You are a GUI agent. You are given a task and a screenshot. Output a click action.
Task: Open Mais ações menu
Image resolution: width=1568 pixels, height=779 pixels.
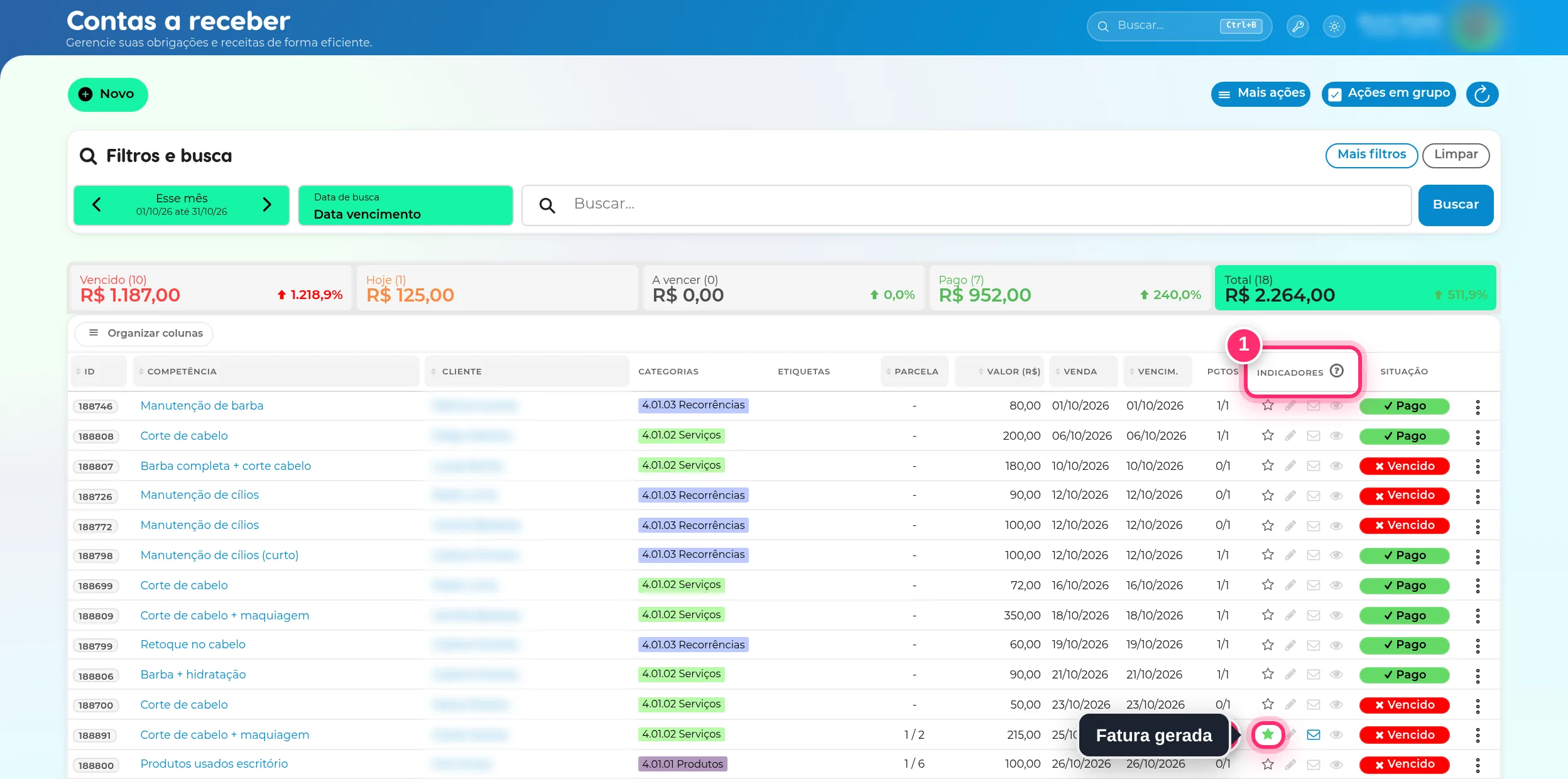(1260, 94)
